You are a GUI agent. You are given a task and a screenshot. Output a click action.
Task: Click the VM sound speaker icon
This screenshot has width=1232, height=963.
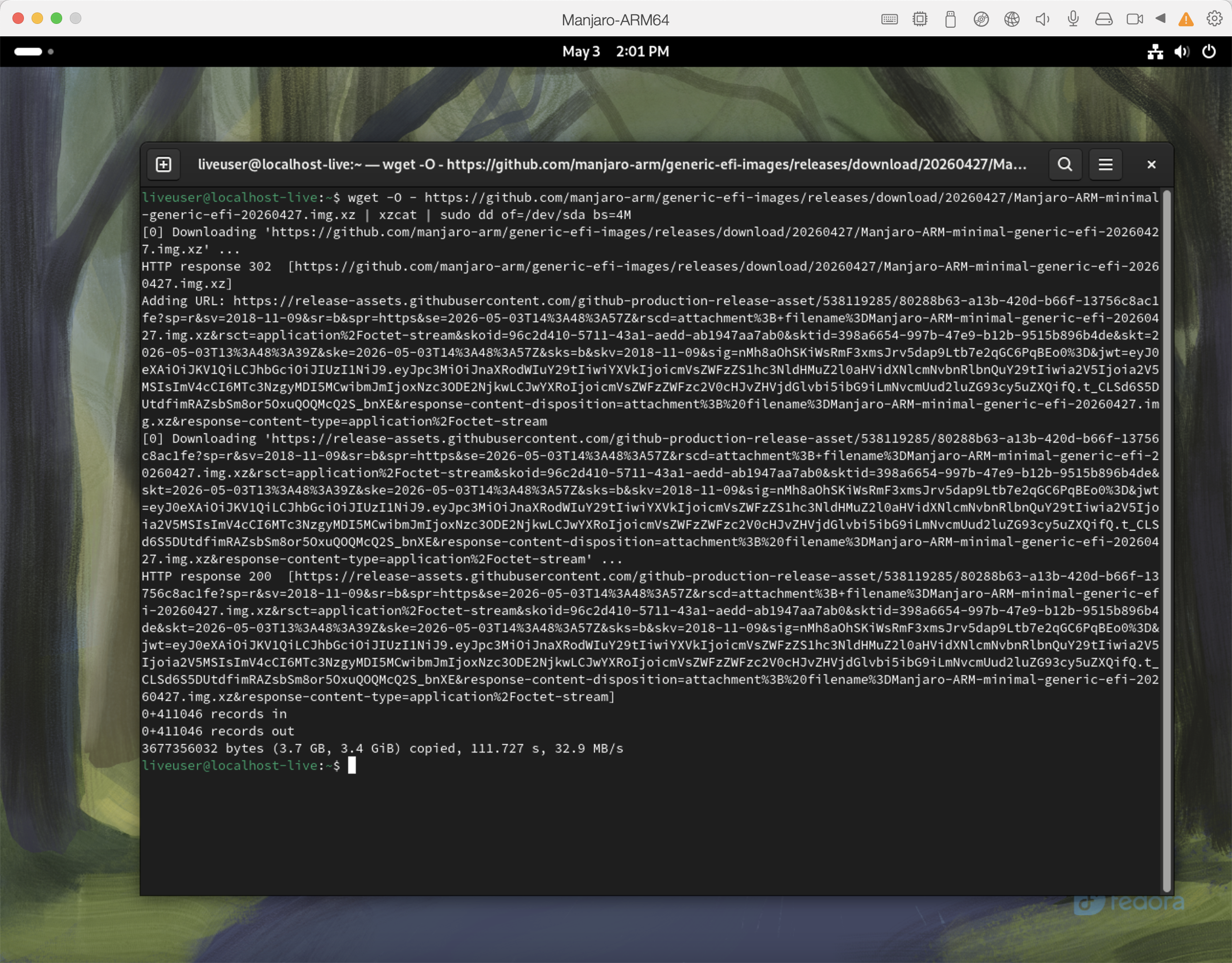(x=1042, y=20)
